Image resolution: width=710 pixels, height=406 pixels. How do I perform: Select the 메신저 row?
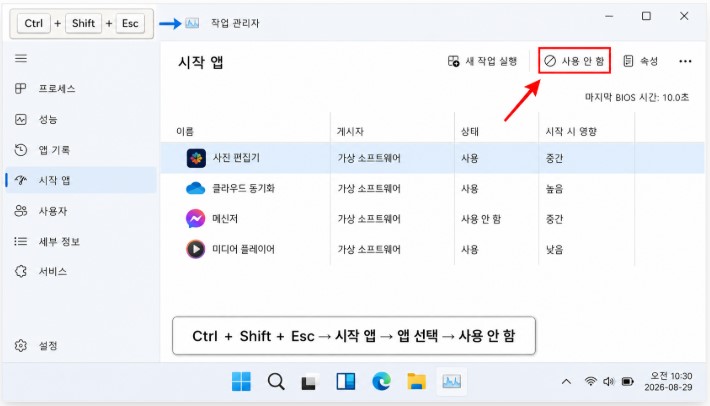click(x=432, y=219)
